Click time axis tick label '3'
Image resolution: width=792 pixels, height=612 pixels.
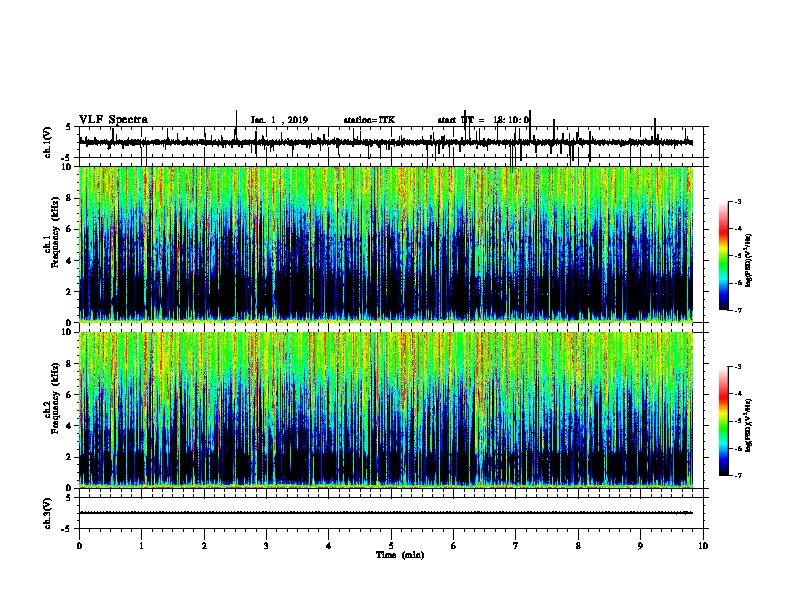point(266,546)
